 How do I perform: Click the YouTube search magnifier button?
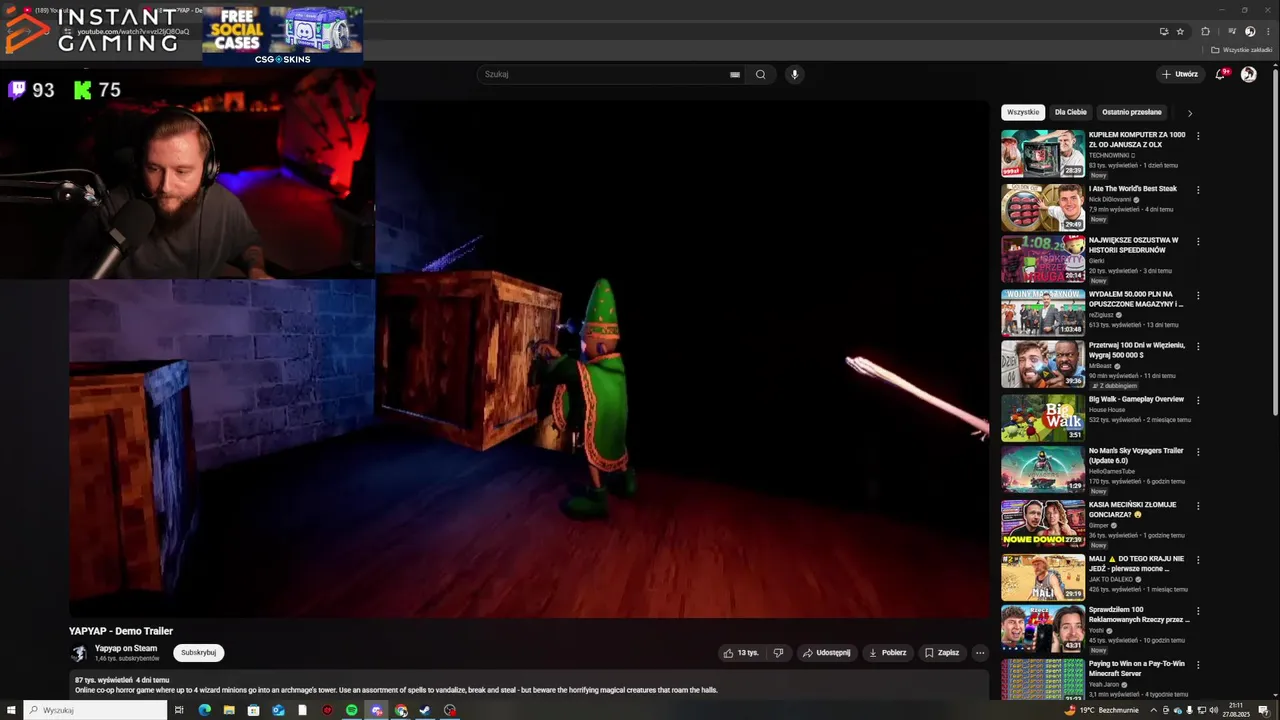pos(760,74)
